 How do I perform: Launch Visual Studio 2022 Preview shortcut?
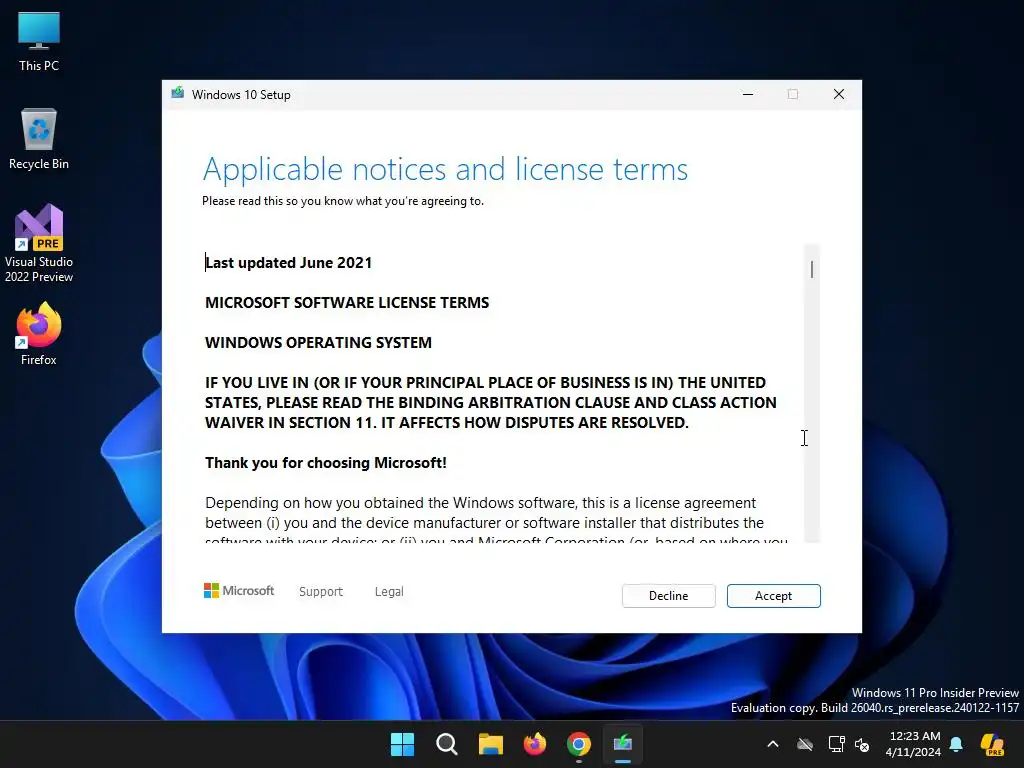pyautogui.click(x=39, y=243)
